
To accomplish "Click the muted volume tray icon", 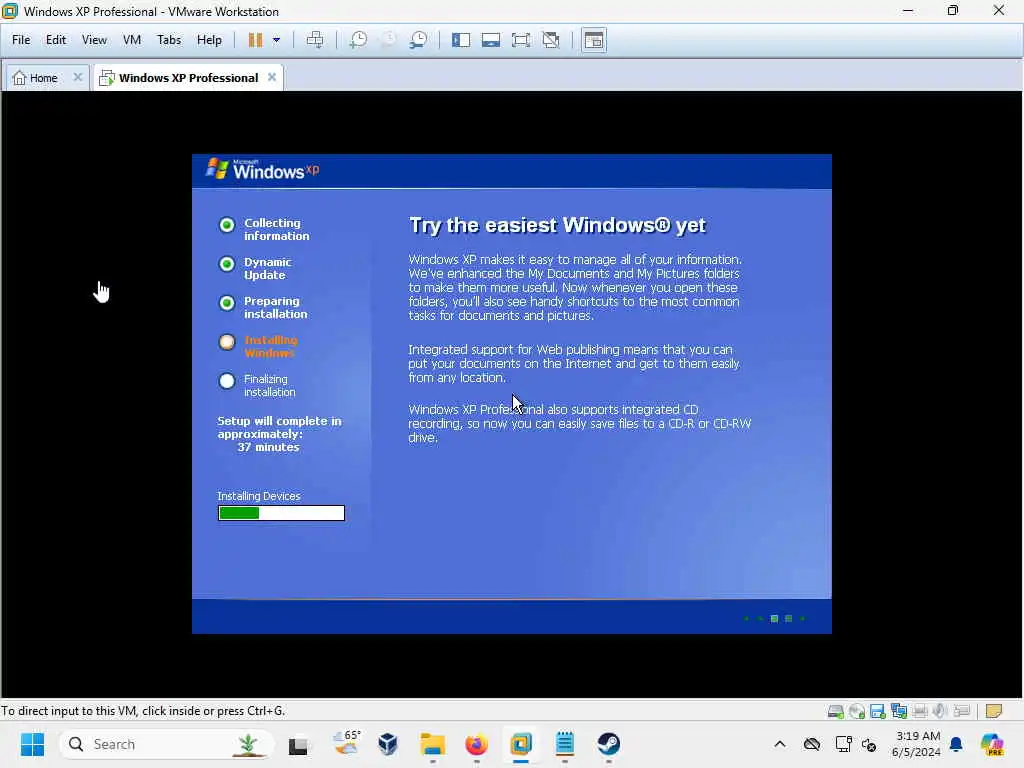I will click(x=869, y=744).
